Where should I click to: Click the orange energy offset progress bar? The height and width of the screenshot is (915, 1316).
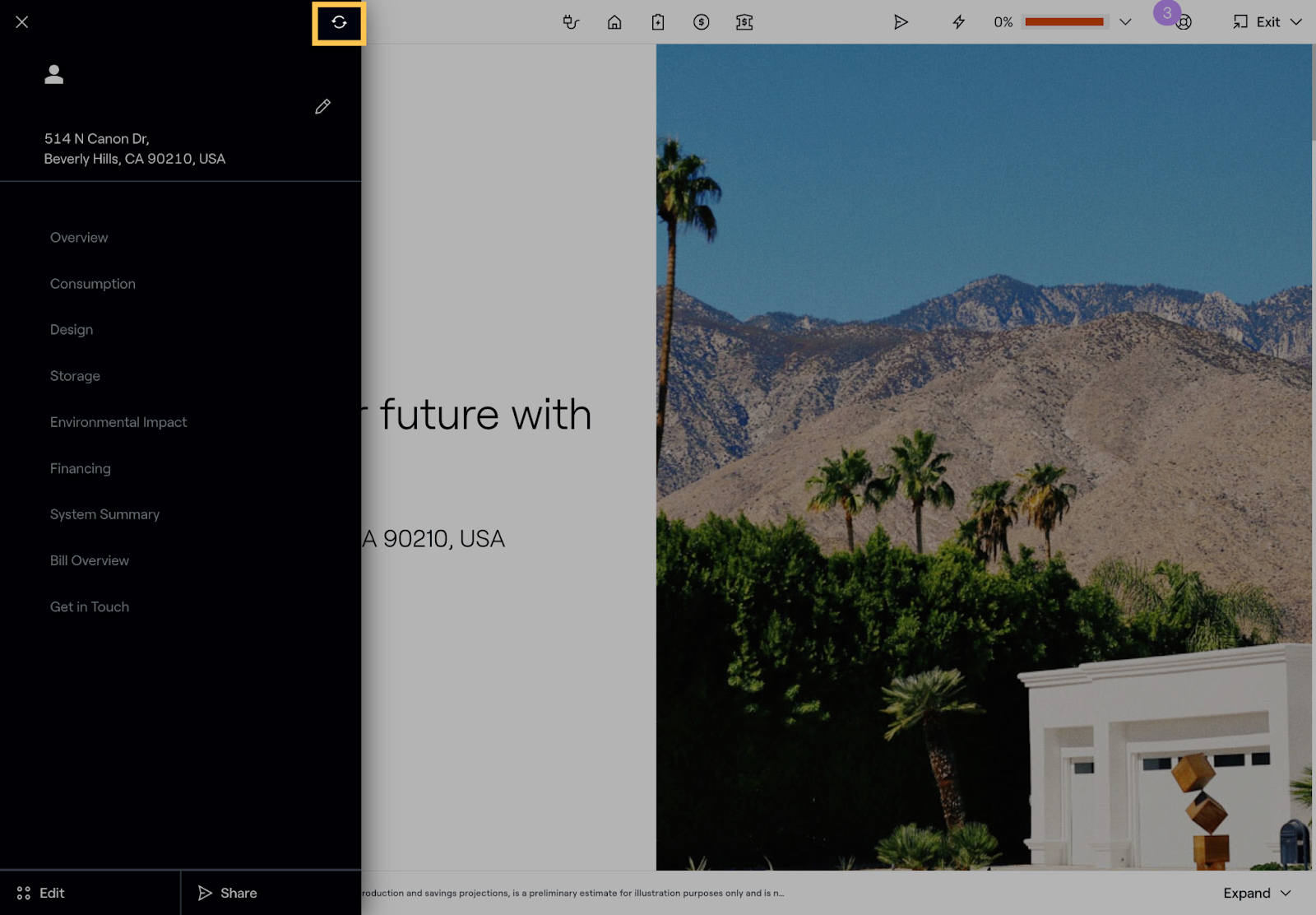[x=1063, y=22]
